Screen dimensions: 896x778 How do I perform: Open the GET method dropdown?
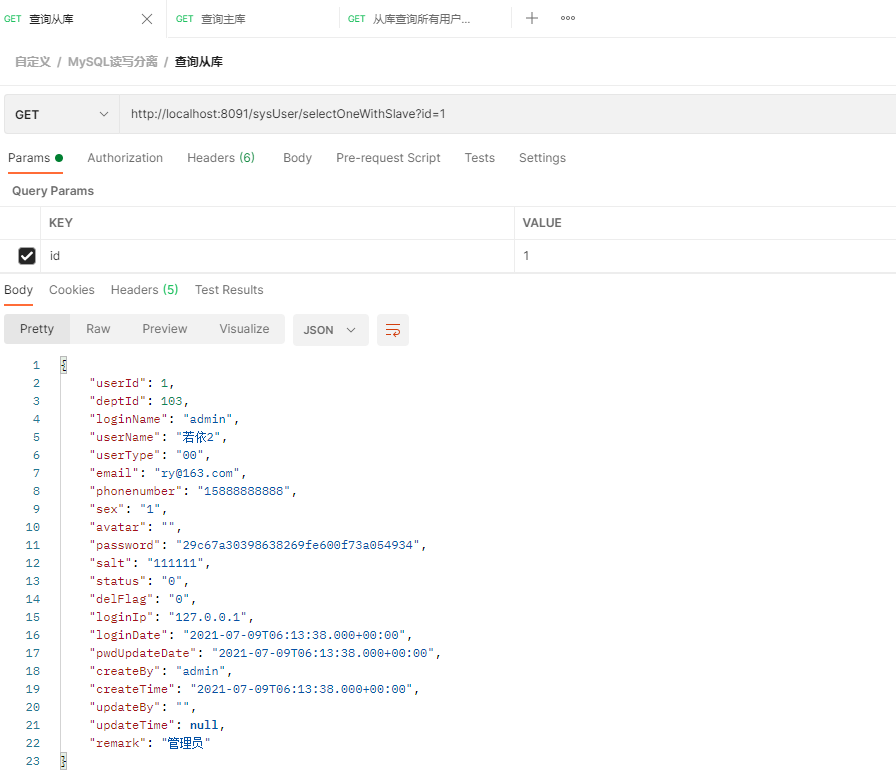tap(62, 114)
